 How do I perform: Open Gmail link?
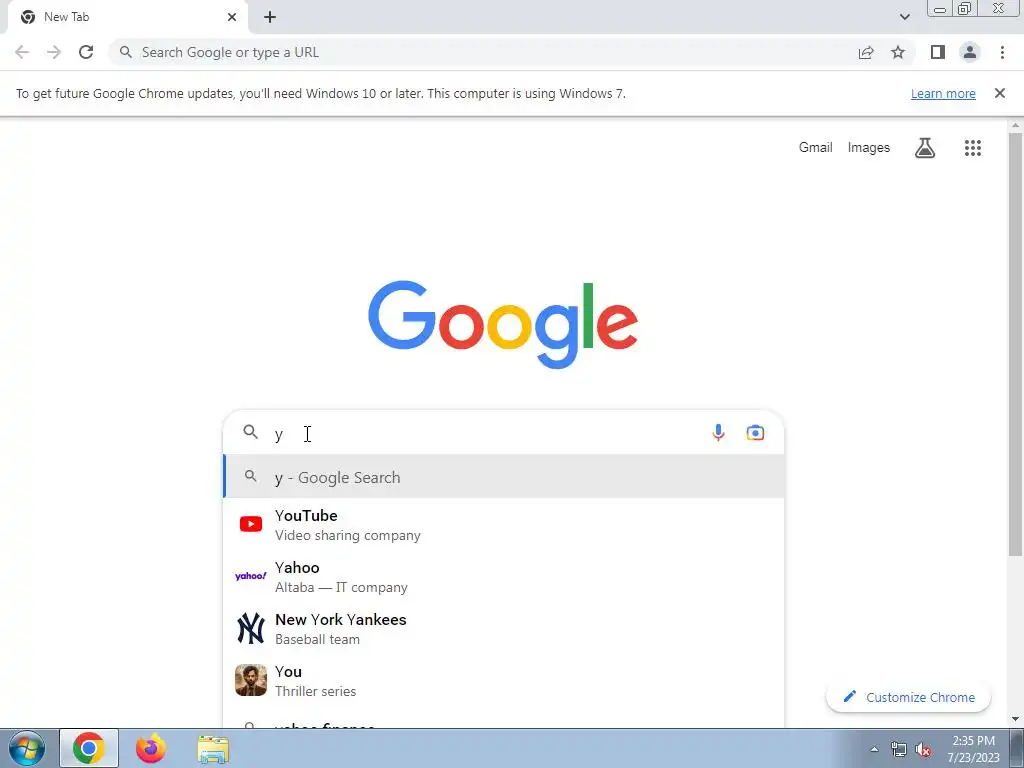pyautogui.click(x=815, y=148)
